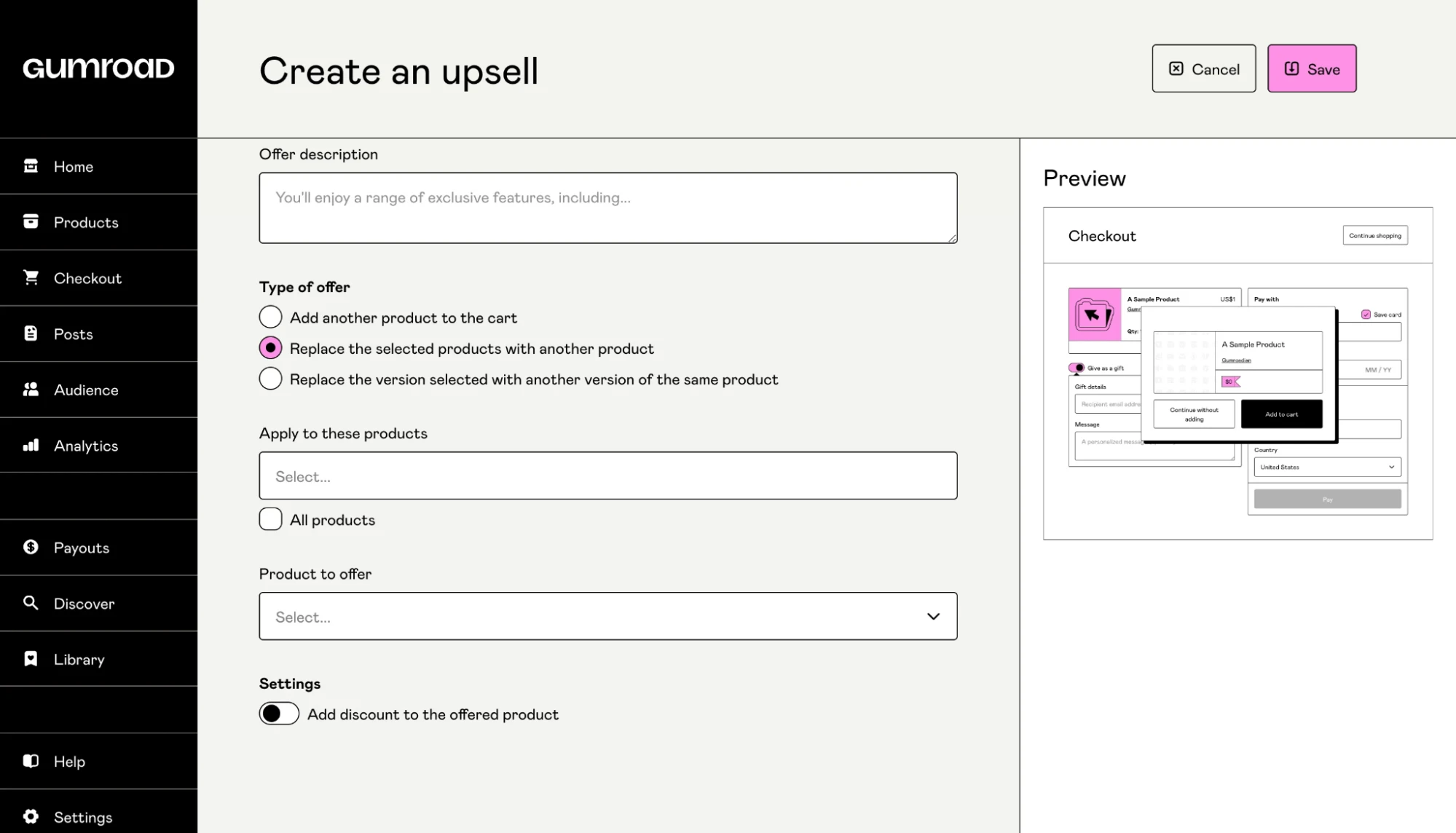Open Settings from the sidebar
The height and width of the screenshot is (833, 1456).
[x=31, y=817]
